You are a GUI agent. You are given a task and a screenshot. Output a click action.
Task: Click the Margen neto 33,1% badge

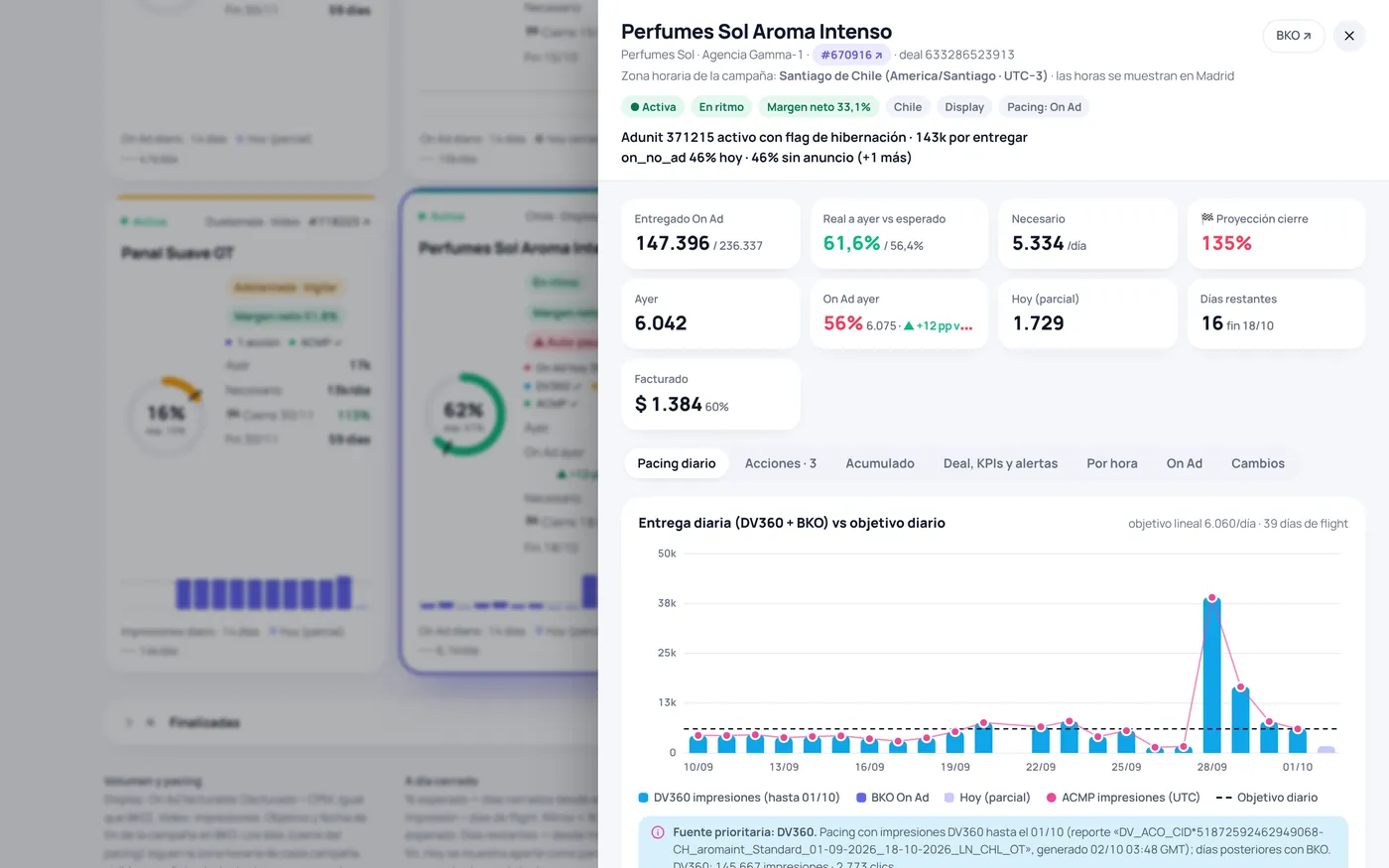click(x=819, y=107)
